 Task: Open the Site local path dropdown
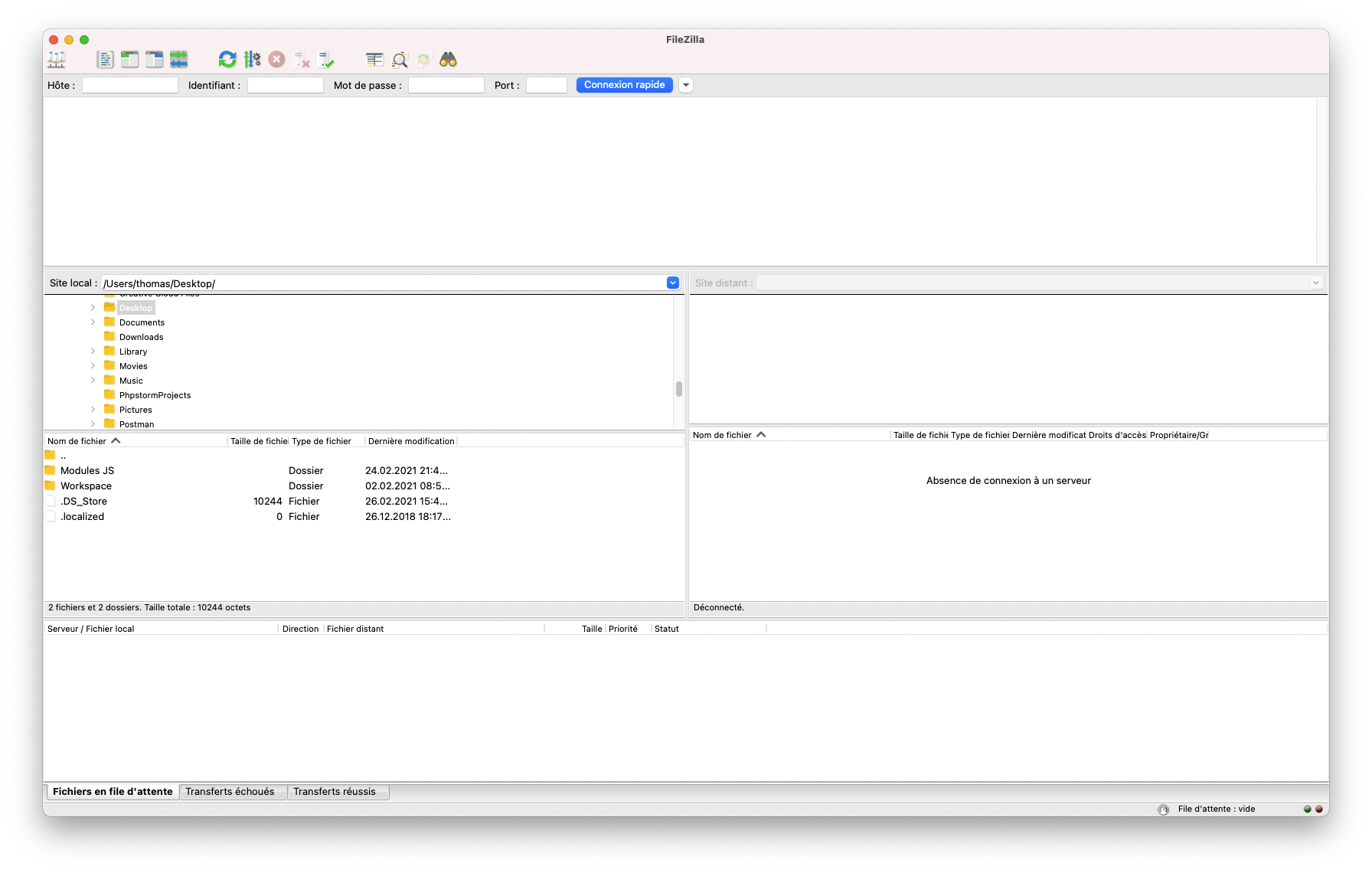(x=672, y=283)
